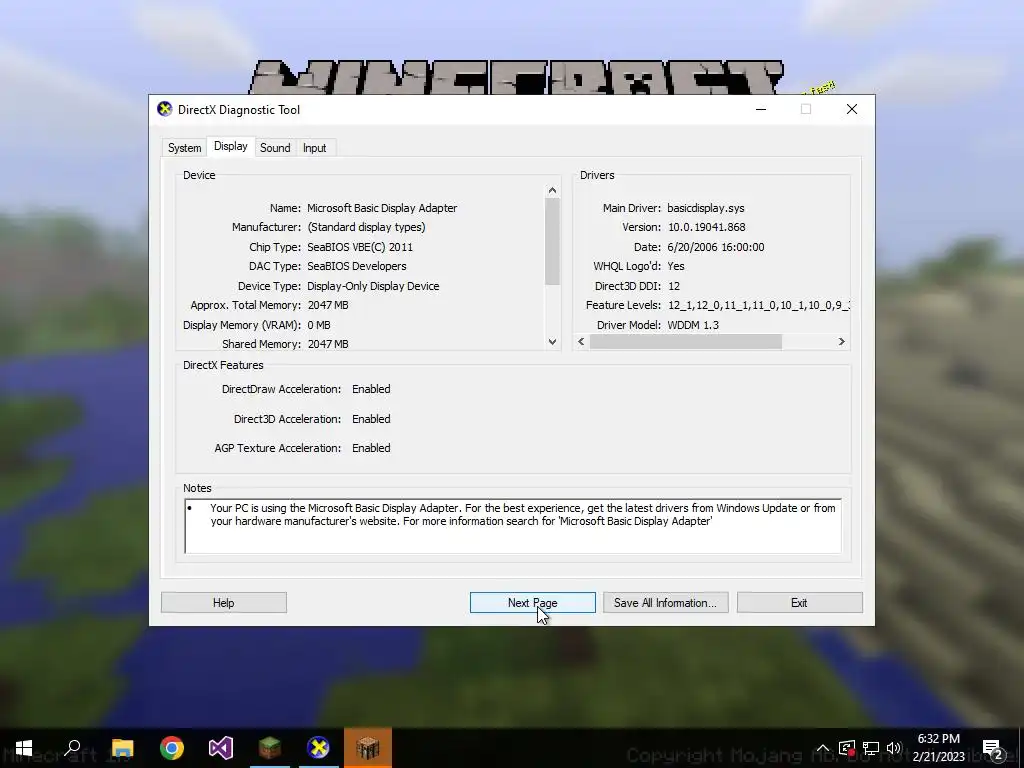
Task: Select the Minecraft crafting table taskbar icon
Action: tap(368, 748)
